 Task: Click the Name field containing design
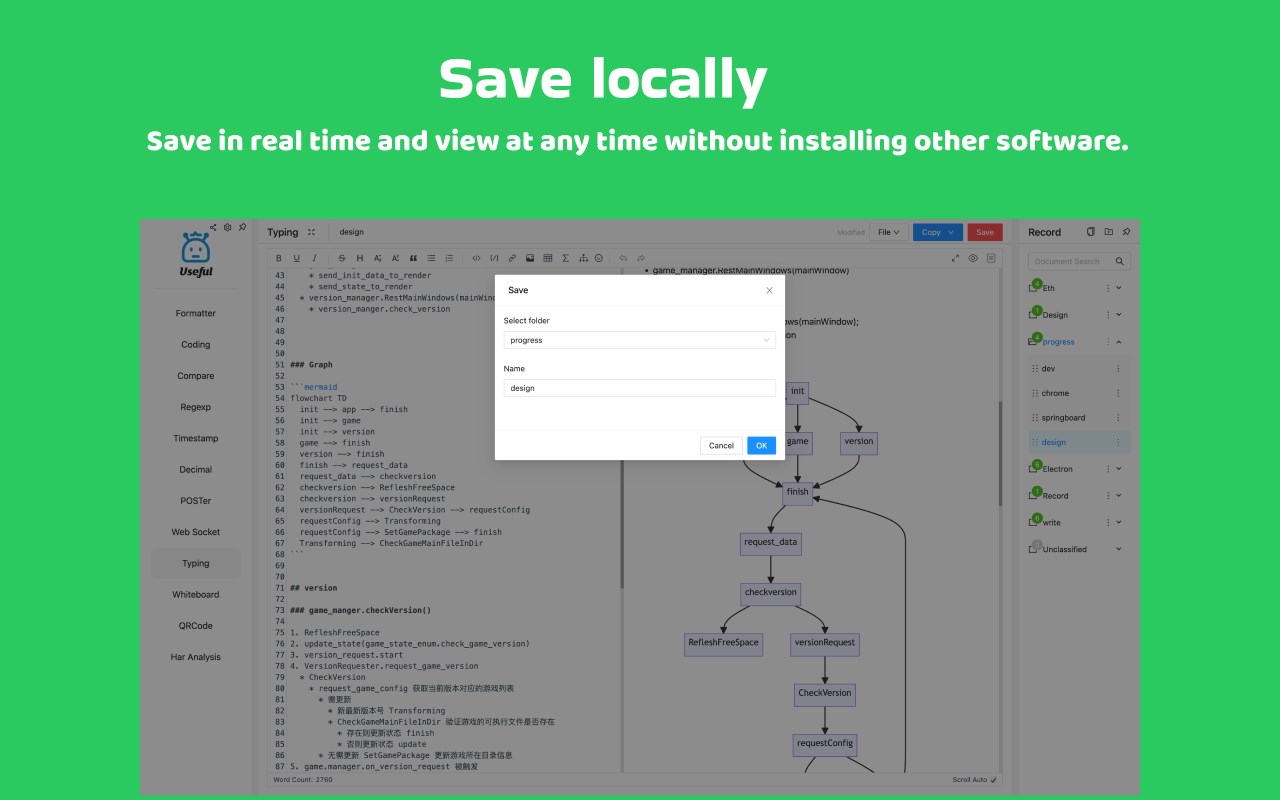(x=640, y=388)
